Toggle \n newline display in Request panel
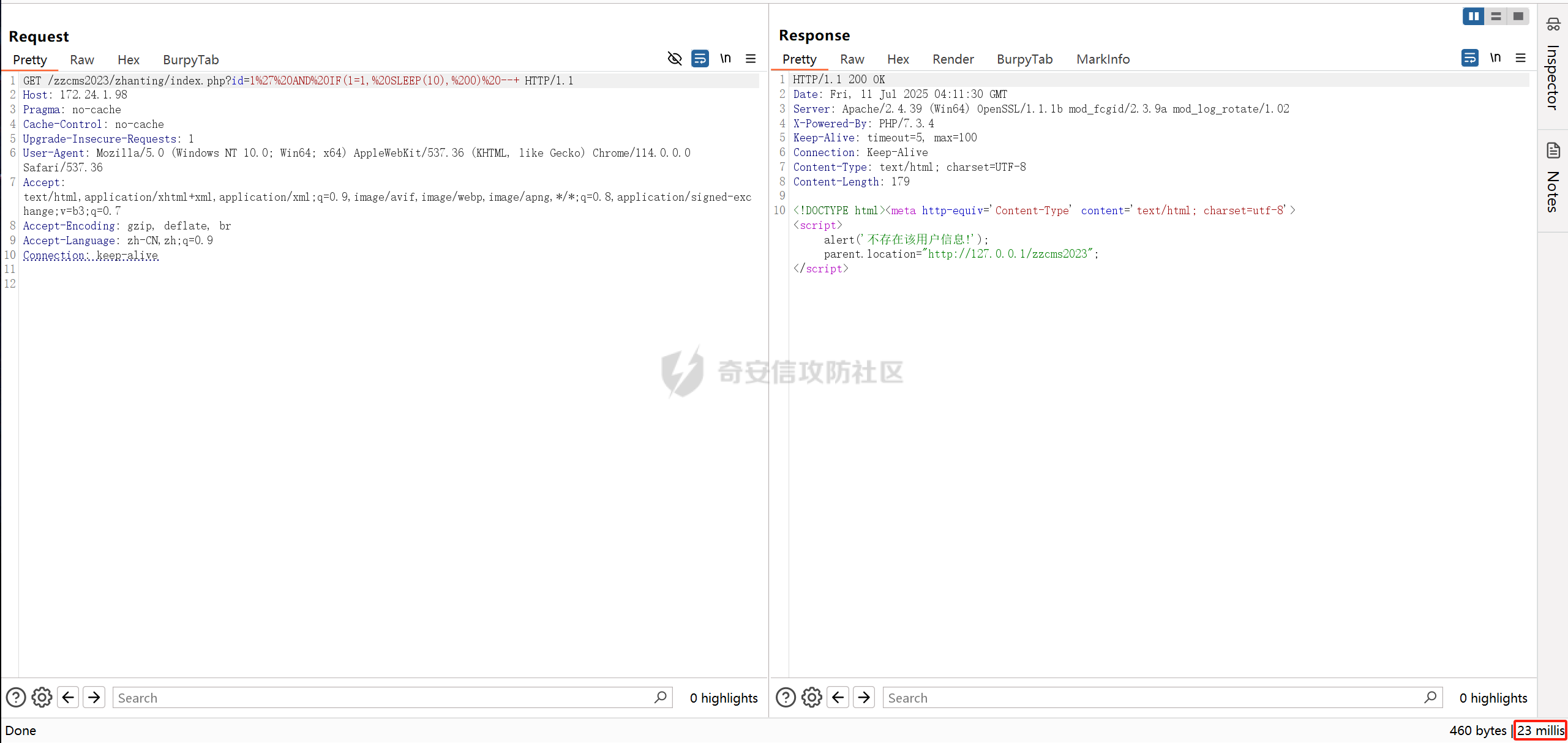This screenshot has height=743, width=1568. (x=726, y=59)
